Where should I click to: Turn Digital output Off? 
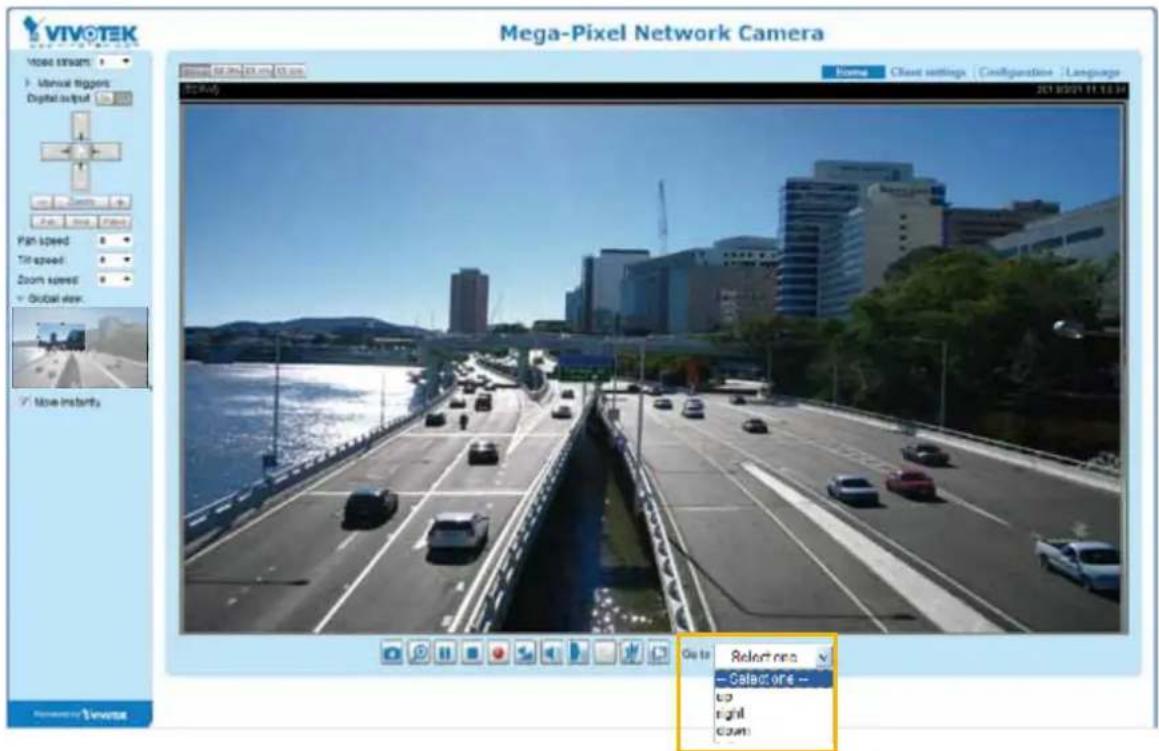pos(124,98)
